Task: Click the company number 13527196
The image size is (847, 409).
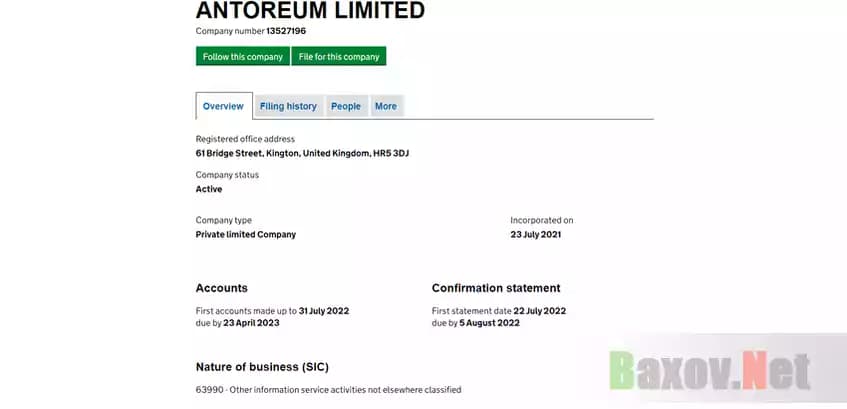Action: pos(286,31)
